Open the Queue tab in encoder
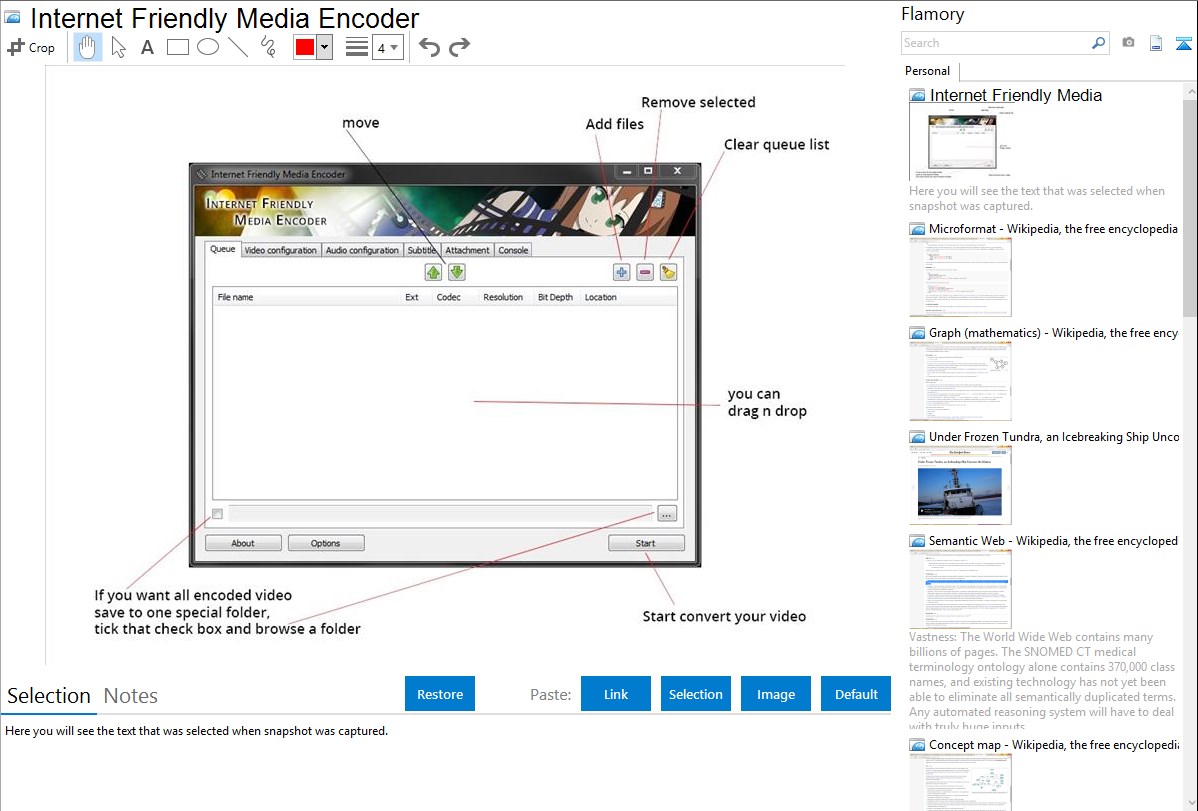 223,249
